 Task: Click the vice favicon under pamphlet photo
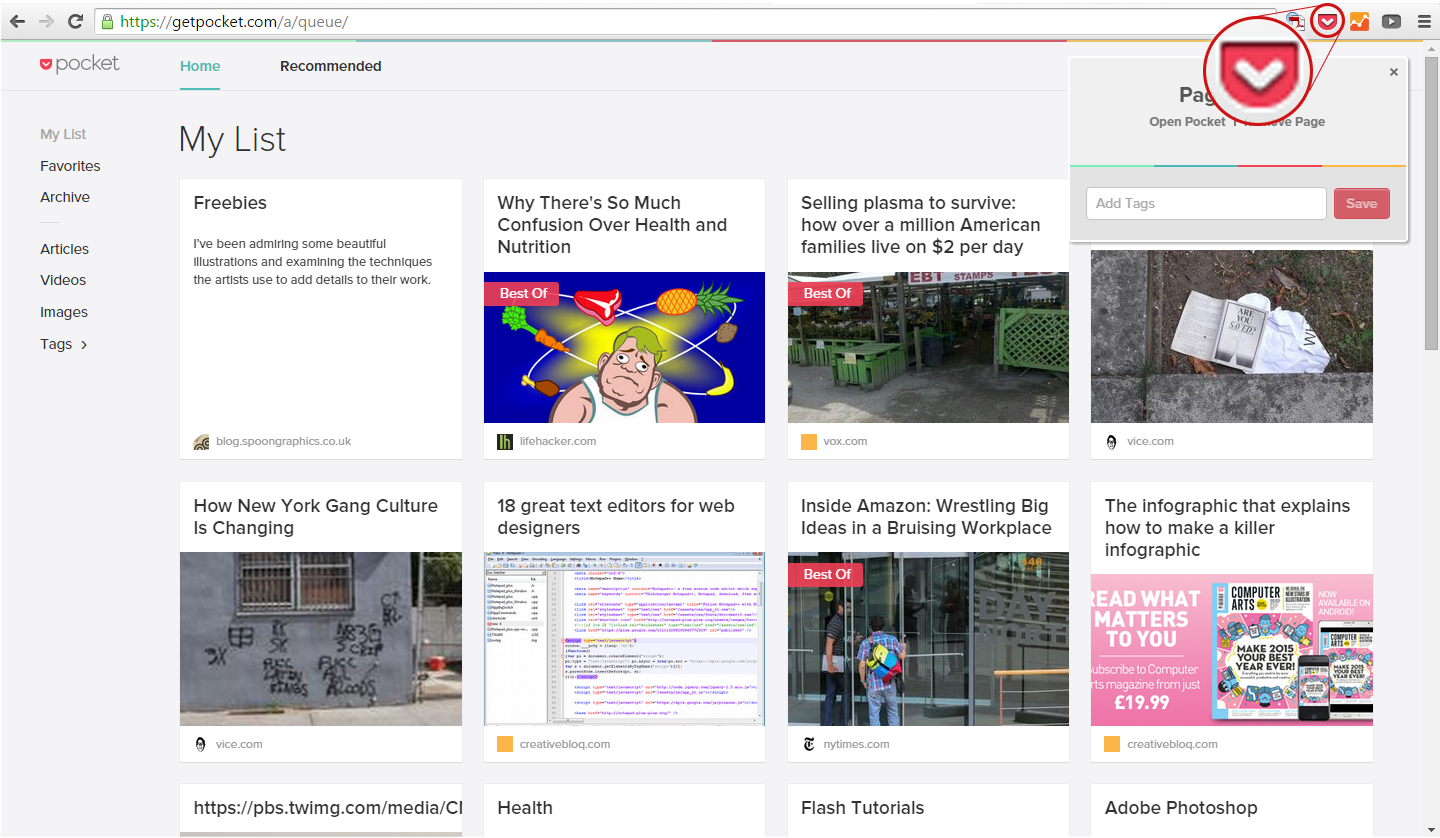(x=1112, y=441)
